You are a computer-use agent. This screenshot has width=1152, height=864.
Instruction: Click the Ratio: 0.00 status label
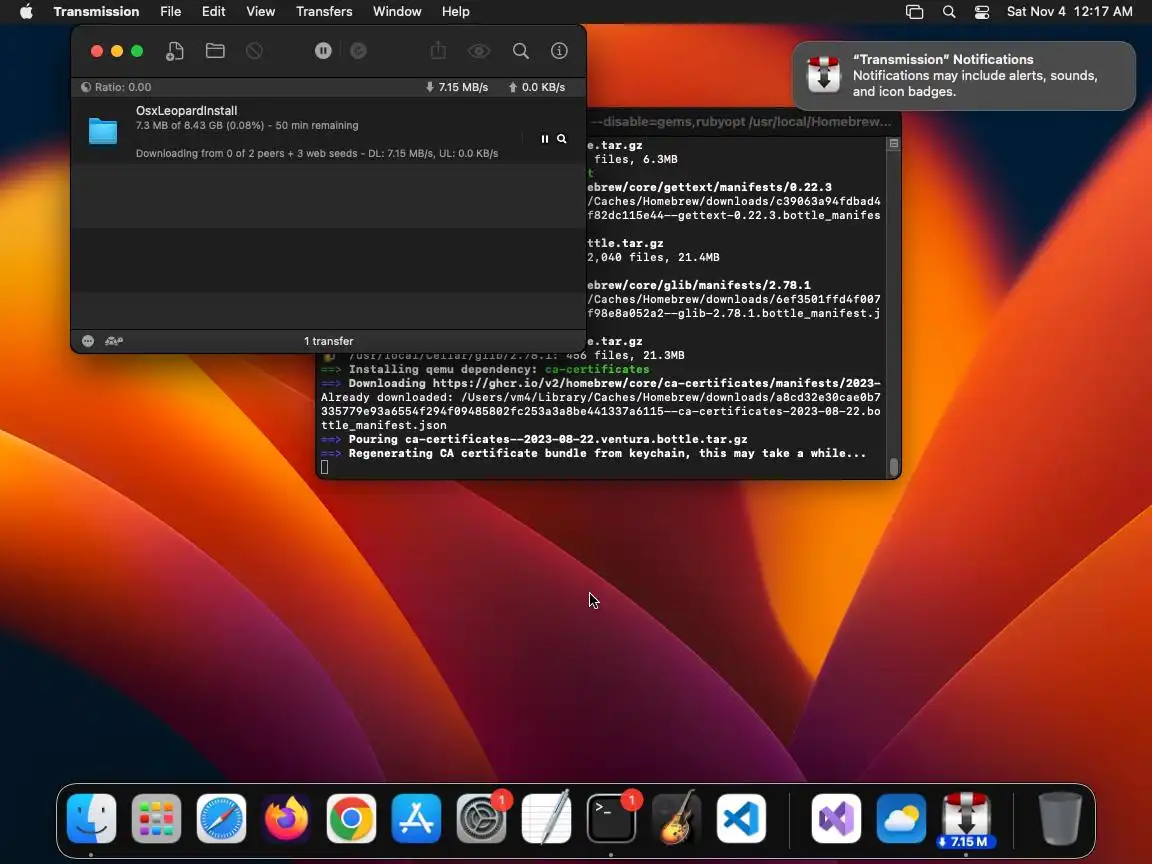click(x=116, y=87)
